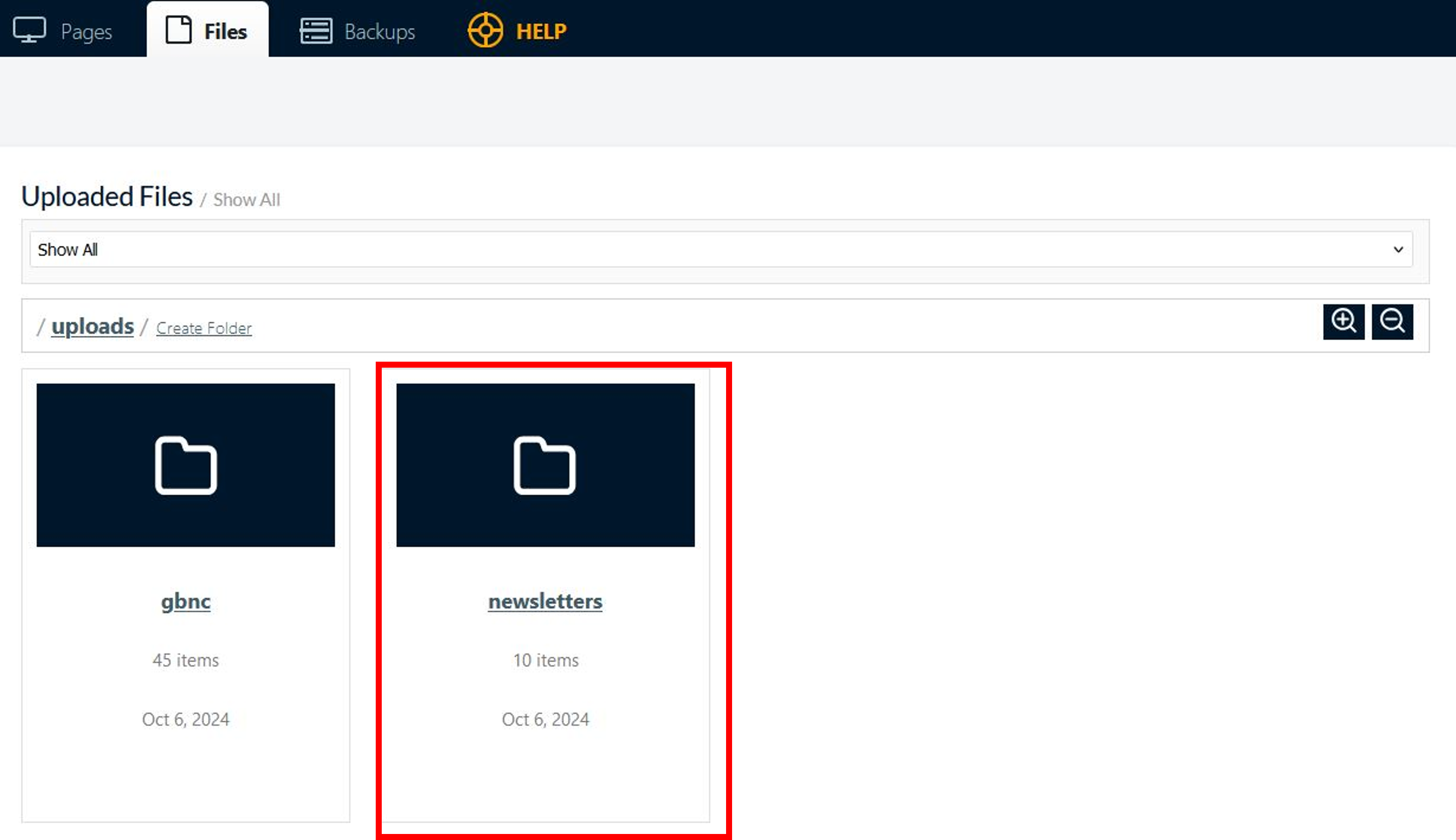Click the dropdown chevron arrow
Image resolution: width=1456 pixels, height=840 pixels.
pyautogui.click(x=1398, y=249)
